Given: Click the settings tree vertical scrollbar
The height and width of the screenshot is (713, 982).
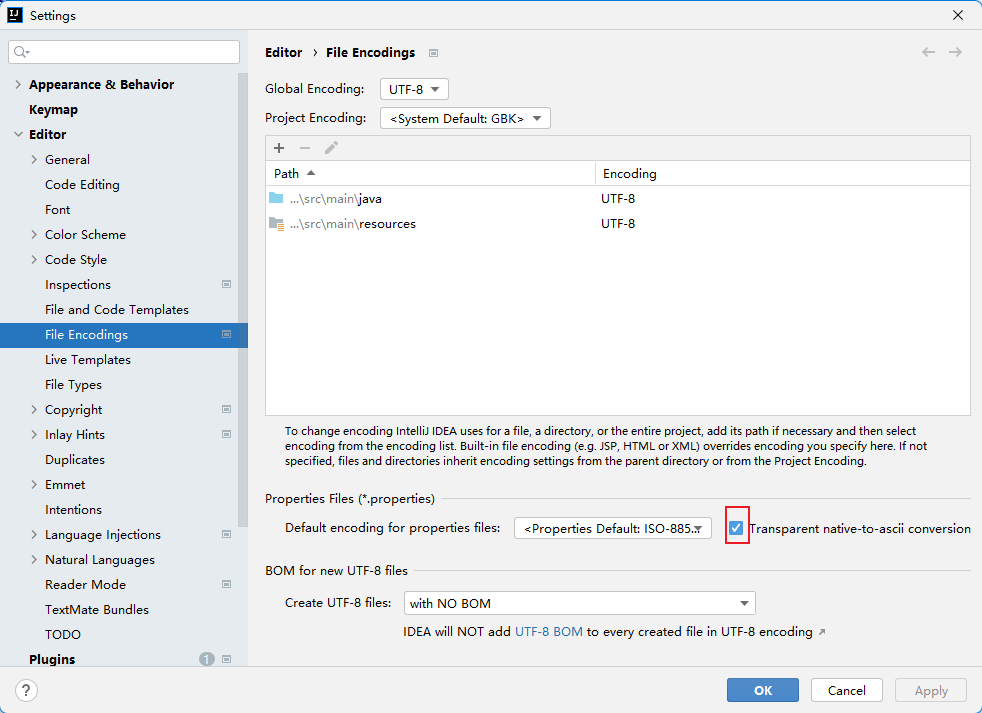Looking at the screenshot, I should click(x=243, y=301).
